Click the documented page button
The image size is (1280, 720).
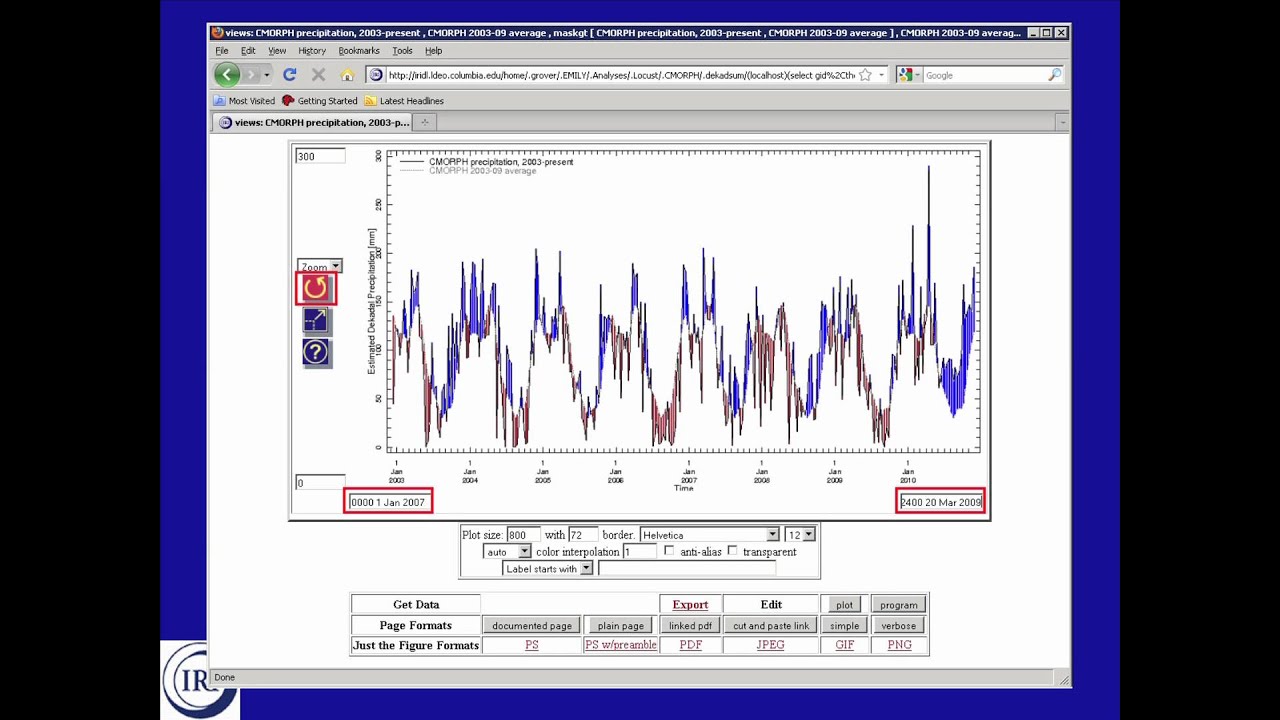point(532,626)
